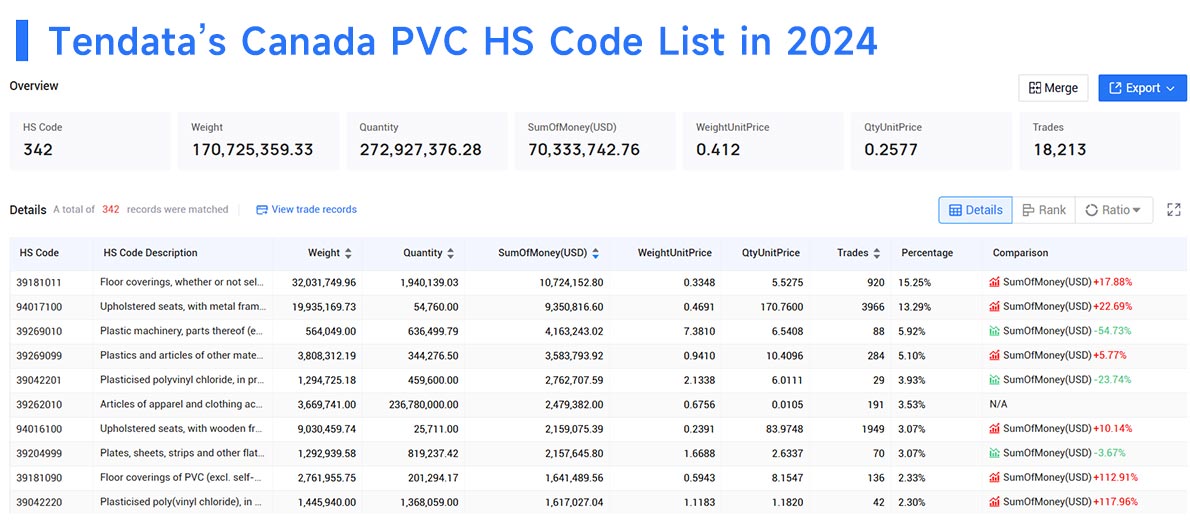Viewport: 1190px width, 526px height.
Task: Select HS code 39042201 cell
Action: tap(38, 380)
